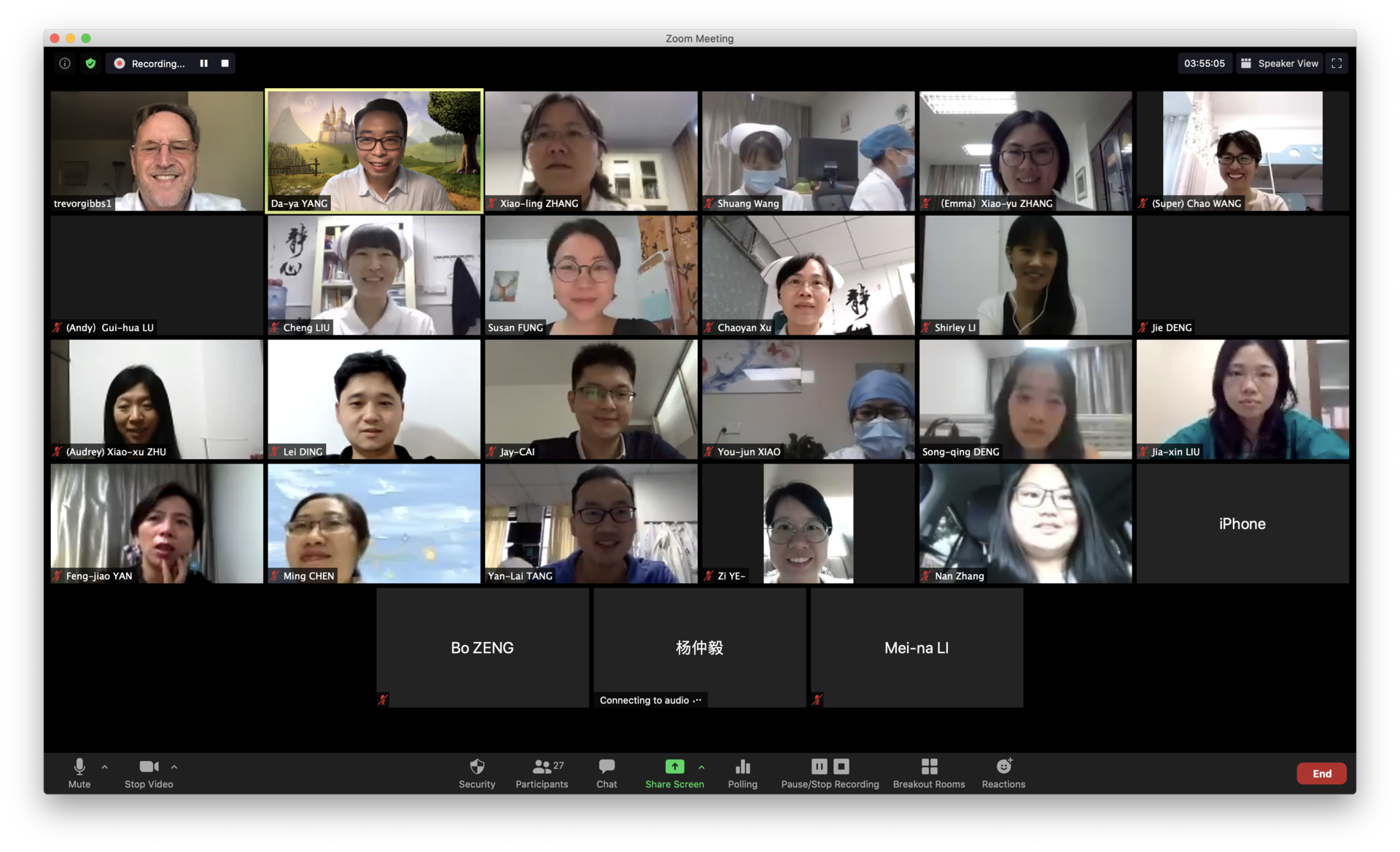This screenshot has height=852, width=1400.
Task: Select the (Andy) Gui-hua LU tile
Action: point(157,275)
